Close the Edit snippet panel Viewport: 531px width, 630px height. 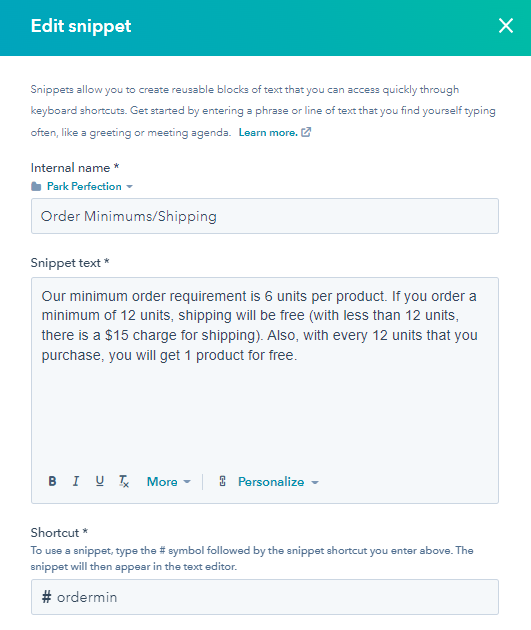pyautogui.click(x=506, y=26)
